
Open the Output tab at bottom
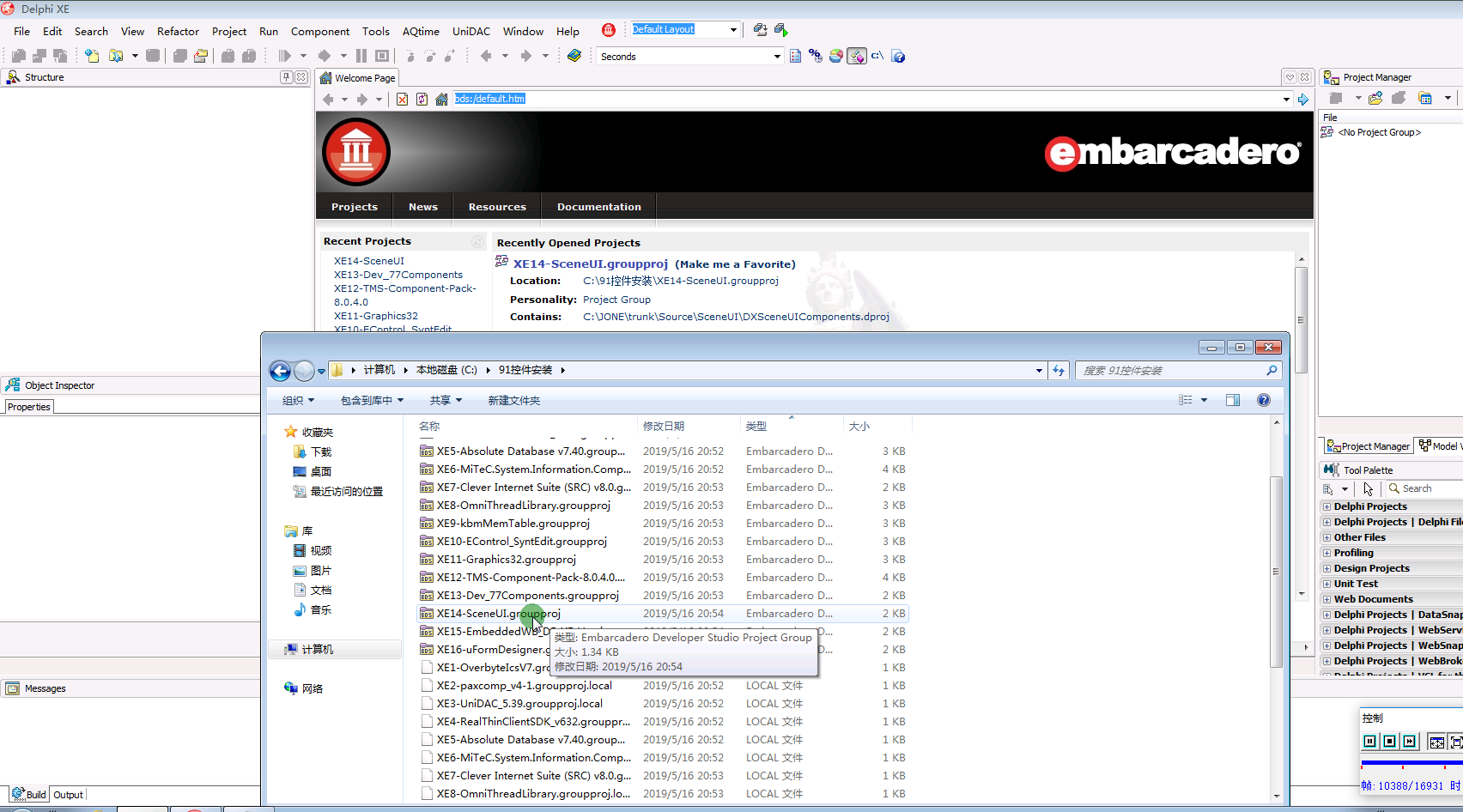pos(69,795)
